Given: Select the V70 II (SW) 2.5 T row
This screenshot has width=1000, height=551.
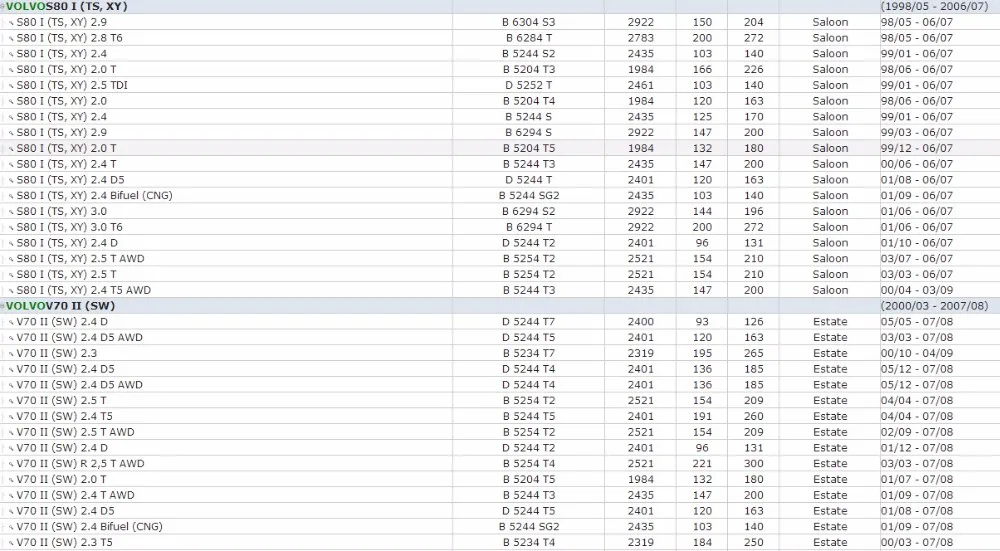Looking at the screenshot, I should pyautogui.click(x=500, y=400).
